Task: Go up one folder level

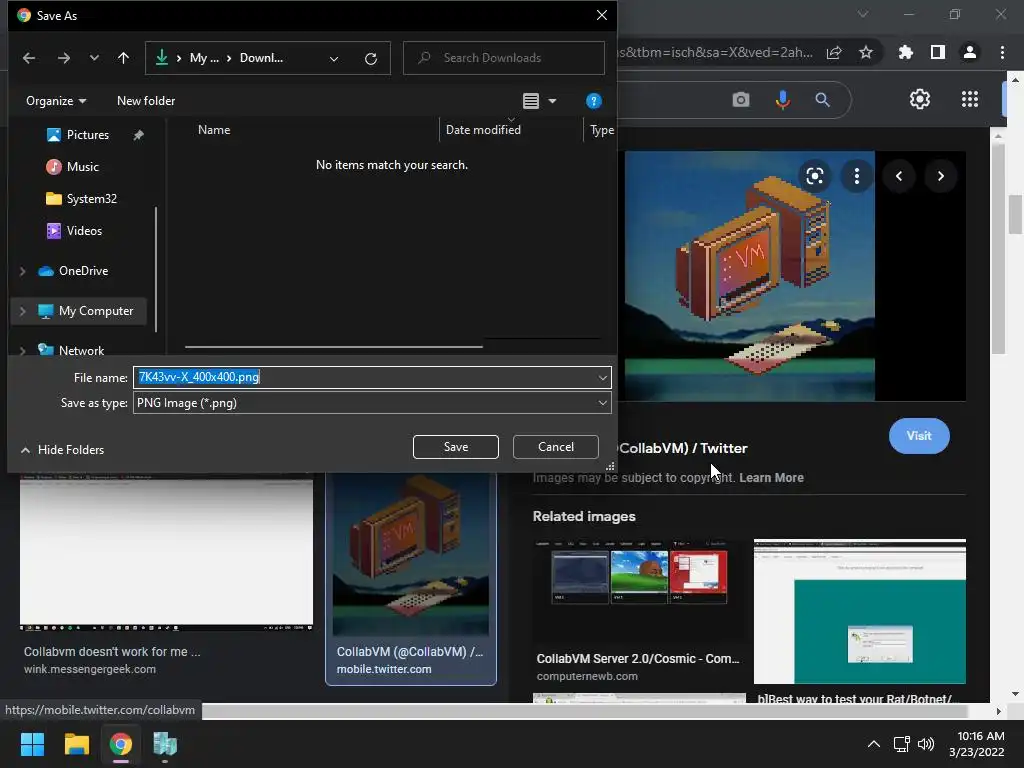Action: [x=123, y=58]
